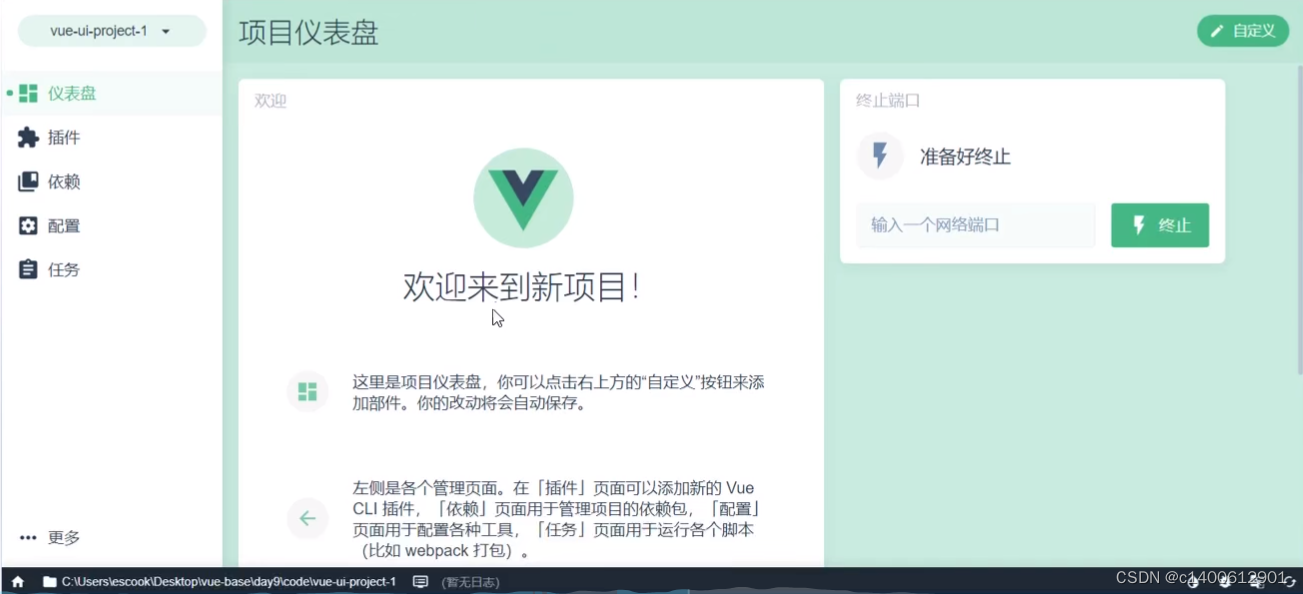Expand the 更多 more menu

[x=111, y=538]
